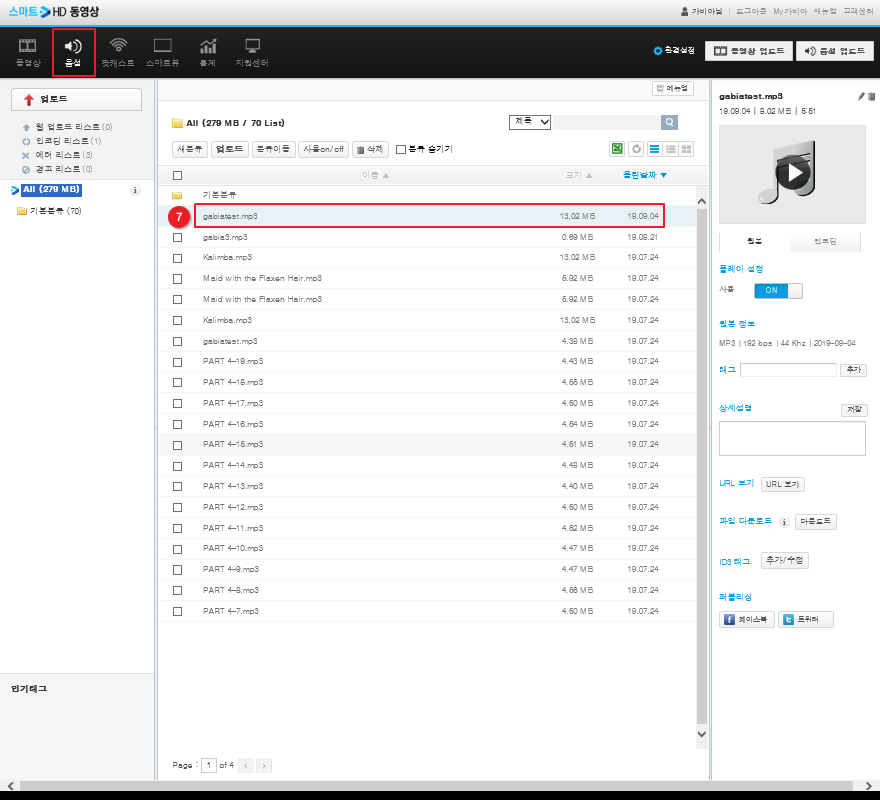Screen dimensions: 880x800
Task: Click 로그아웃 in top menu
Action: click(751, 11)
